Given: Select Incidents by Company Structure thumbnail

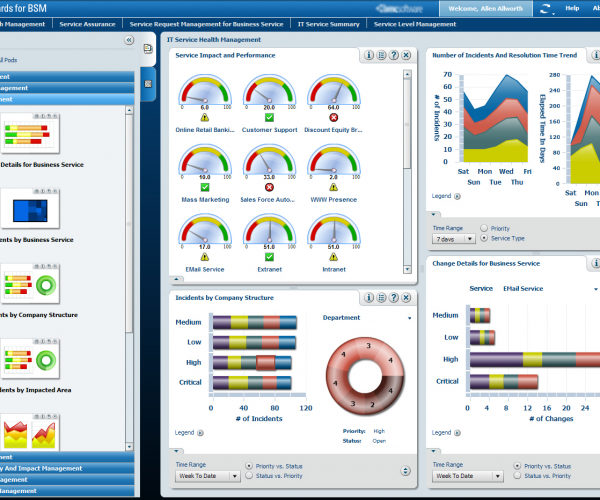Looking at the screenshot, I should pyautogui.click(x=31, y=283).
